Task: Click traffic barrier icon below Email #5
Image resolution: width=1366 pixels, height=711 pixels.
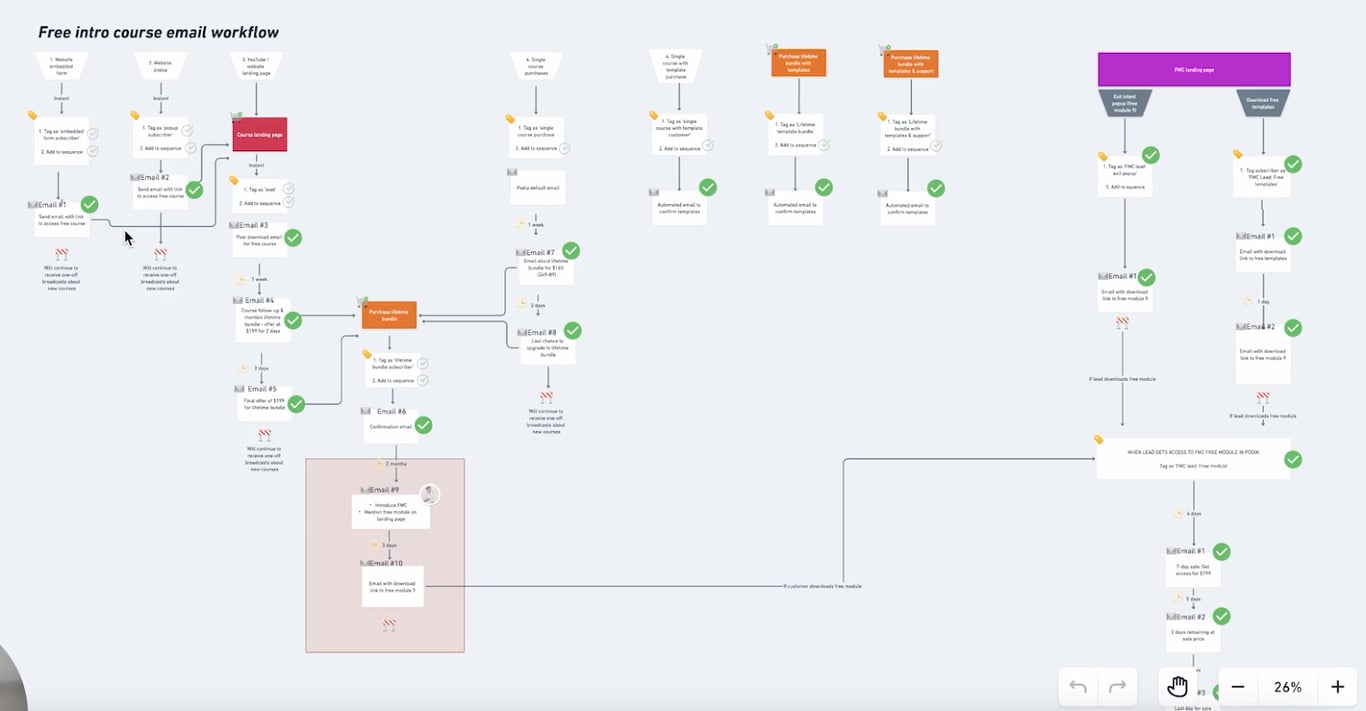Action: (264, 435)
